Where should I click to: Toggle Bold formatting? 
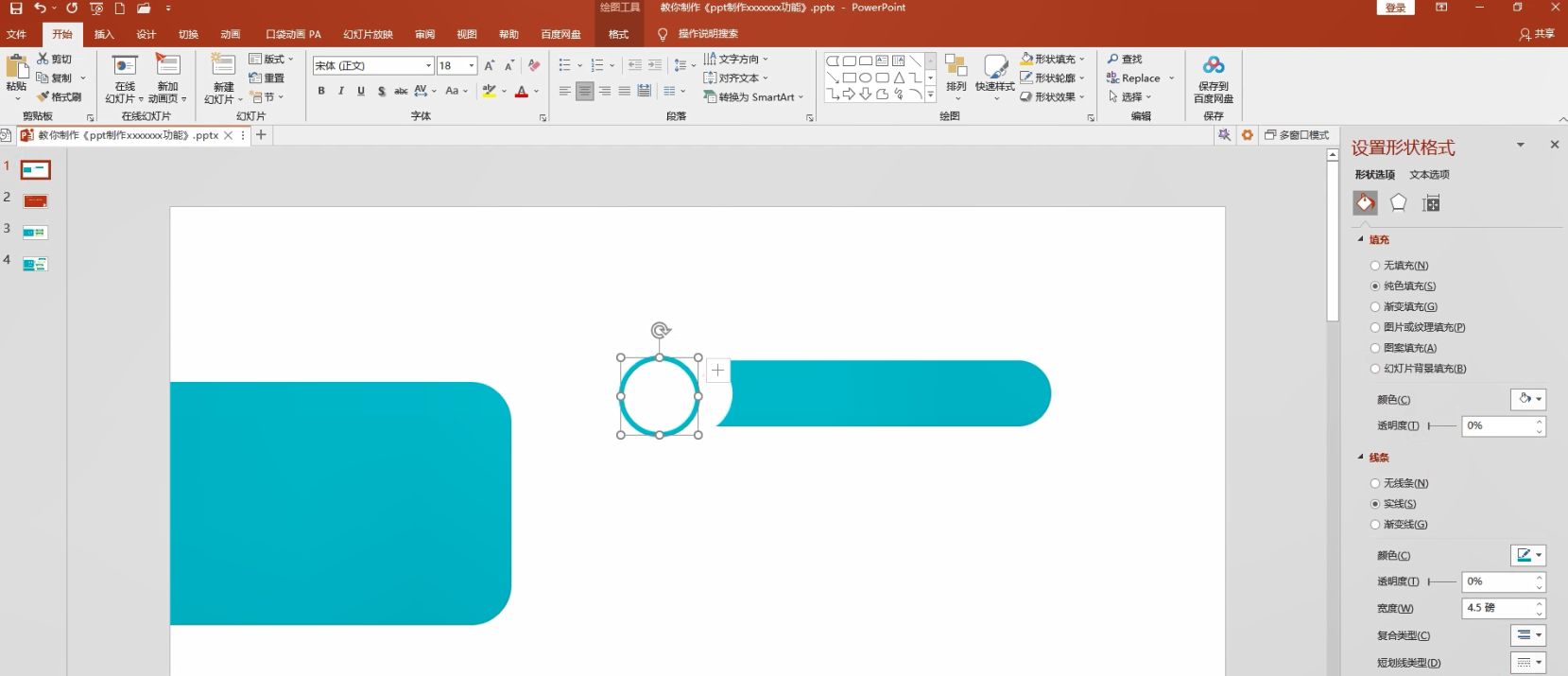321,91
